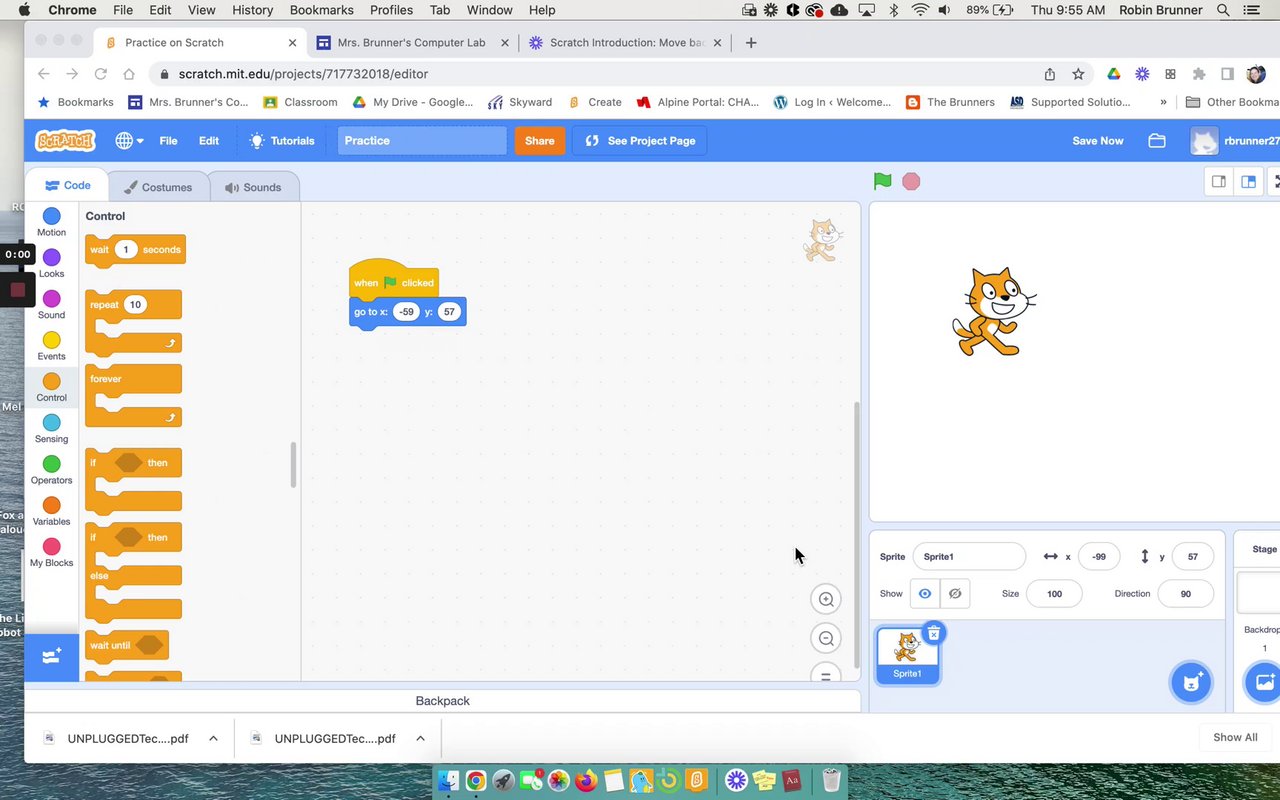This screenshot has height=800, width=1280.
Task: Click the sprite Direction field
Action: pyautogui.click(x=1185, y=593)
